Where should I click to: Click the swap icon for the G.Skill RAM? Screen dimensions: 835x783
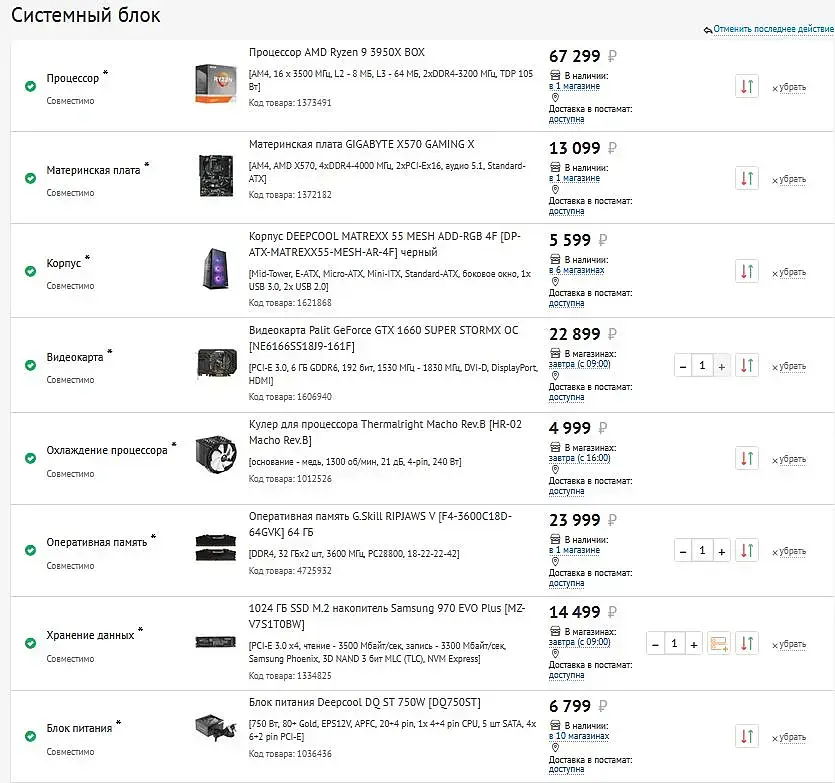[x=747, y=550]
